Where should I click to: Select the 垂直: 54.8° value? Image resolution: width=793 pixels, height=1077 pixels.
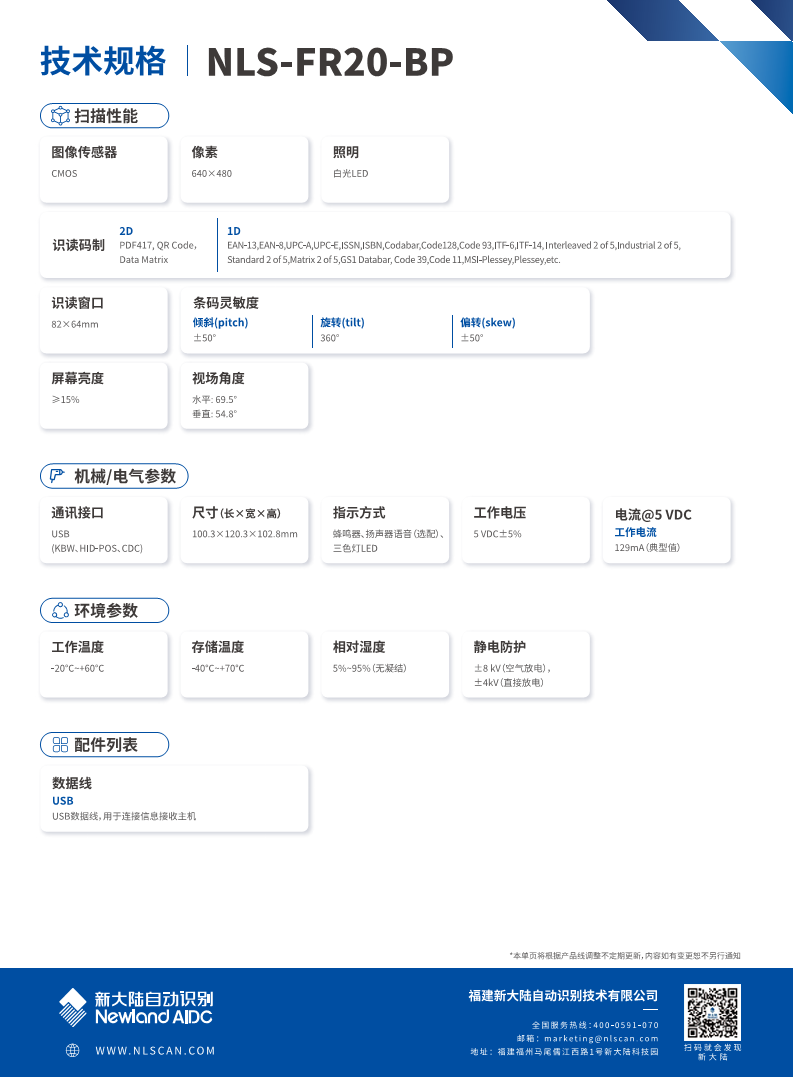(x=214, y=413)
